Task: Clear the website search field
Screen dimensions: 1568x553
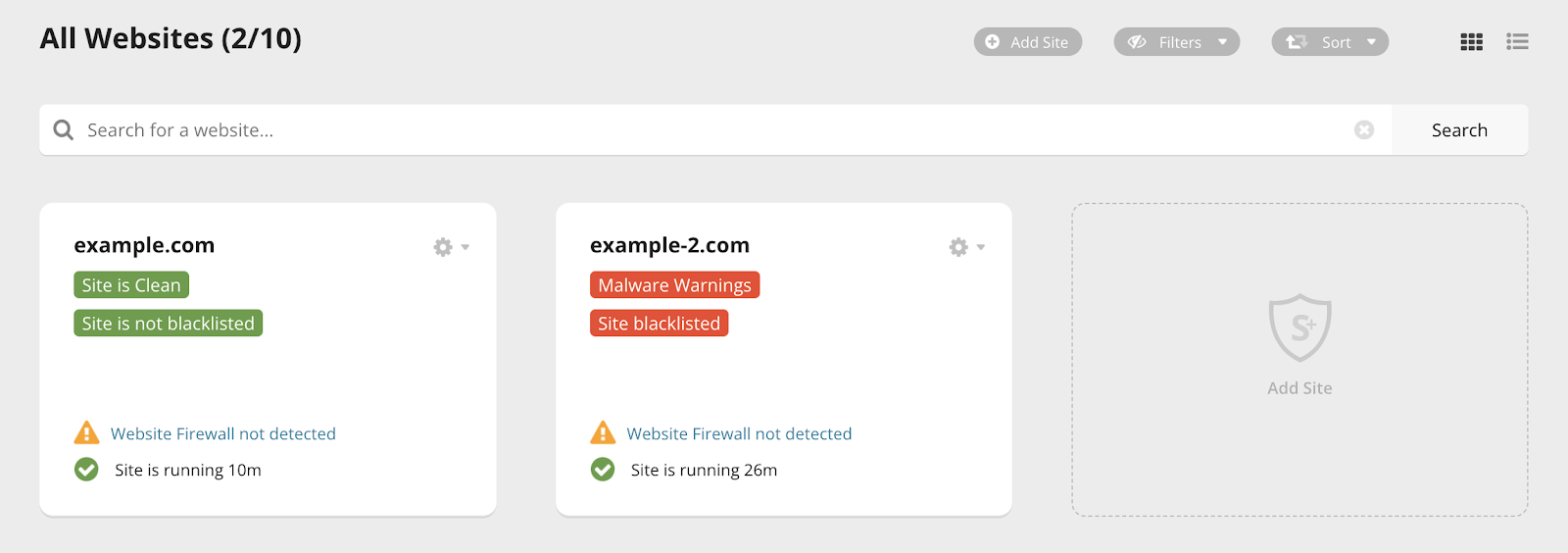Action: point(1364,129)
